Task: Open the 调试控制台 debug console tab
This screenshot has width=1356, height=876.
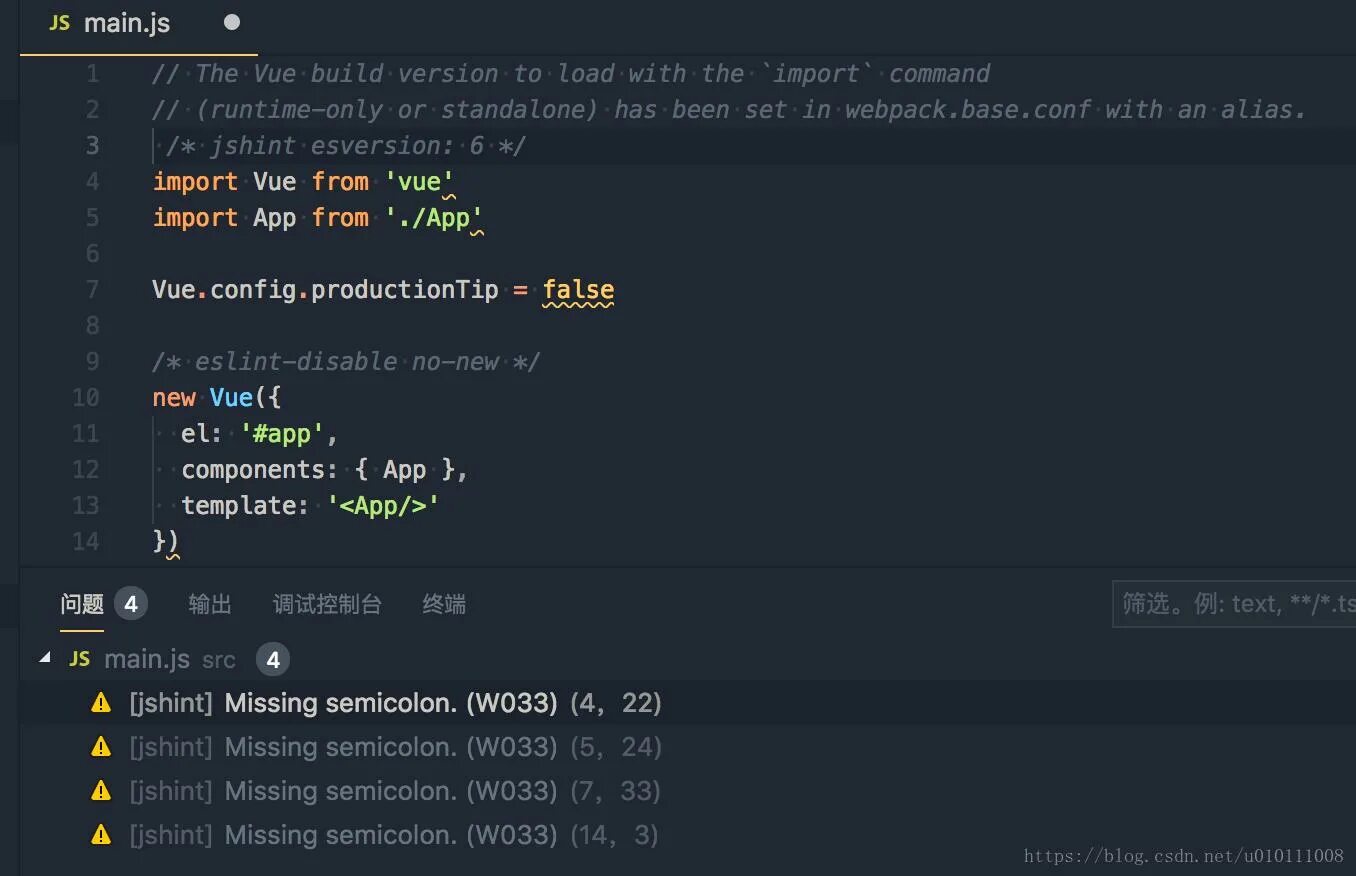Action: click(x=327, y=604)
